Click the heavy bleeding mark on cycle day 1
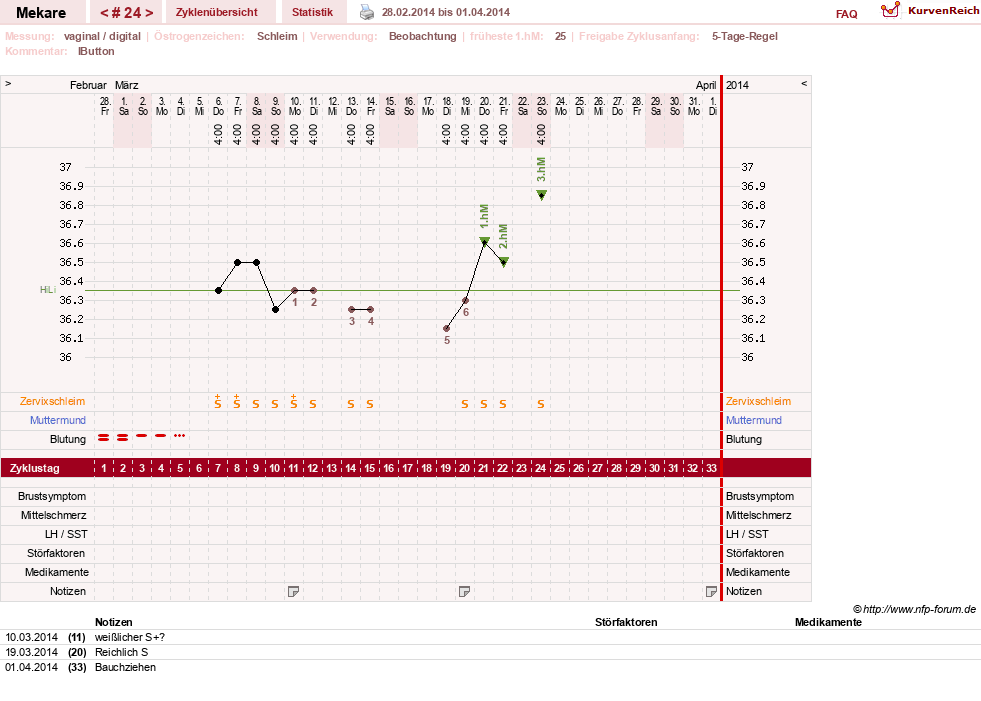This screenshot has width=981, height=701. [x=104, y=437]
